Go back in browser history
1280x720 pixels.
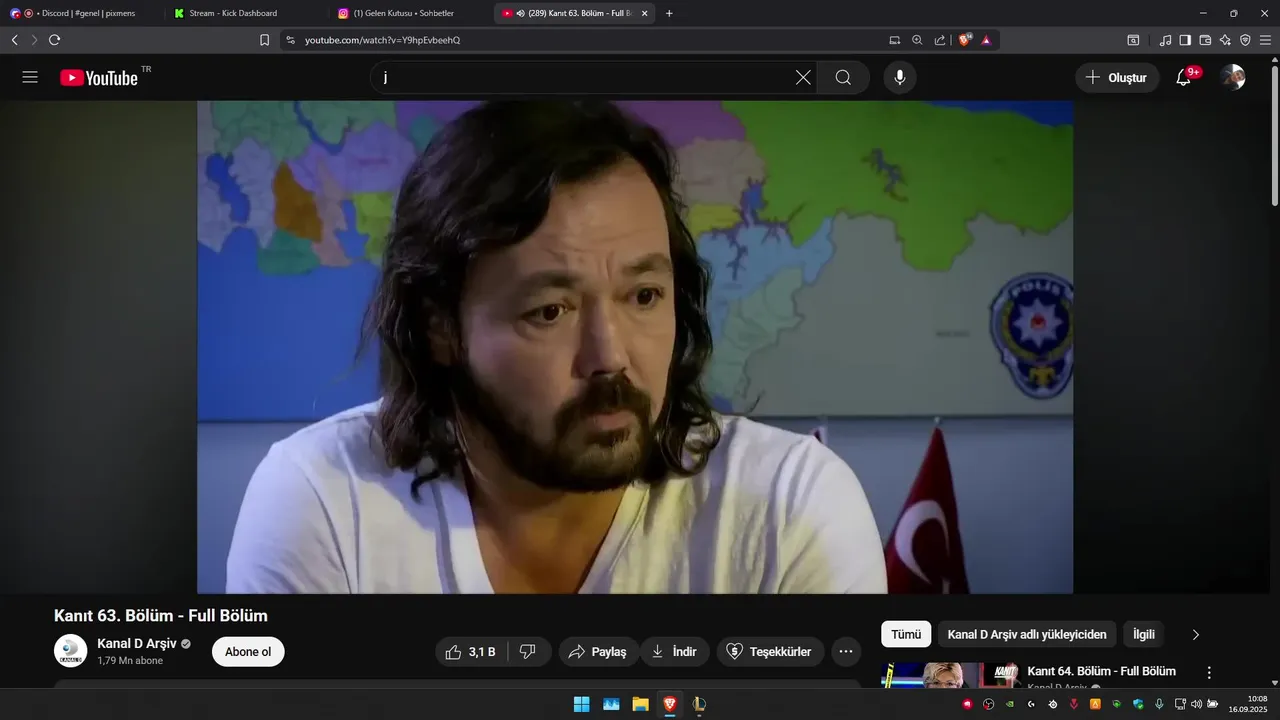coord(14,40)
